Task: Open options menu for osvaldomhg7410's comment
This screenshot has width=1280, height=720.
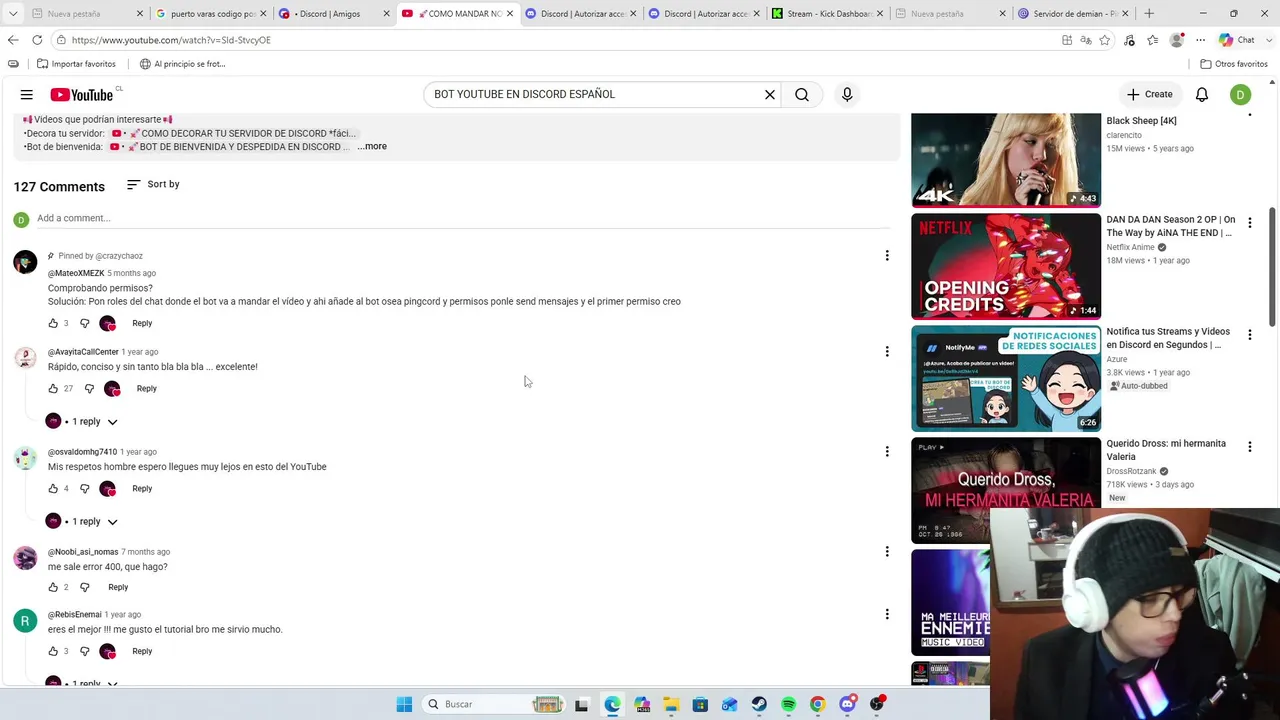Action: (x=887, y=451)
